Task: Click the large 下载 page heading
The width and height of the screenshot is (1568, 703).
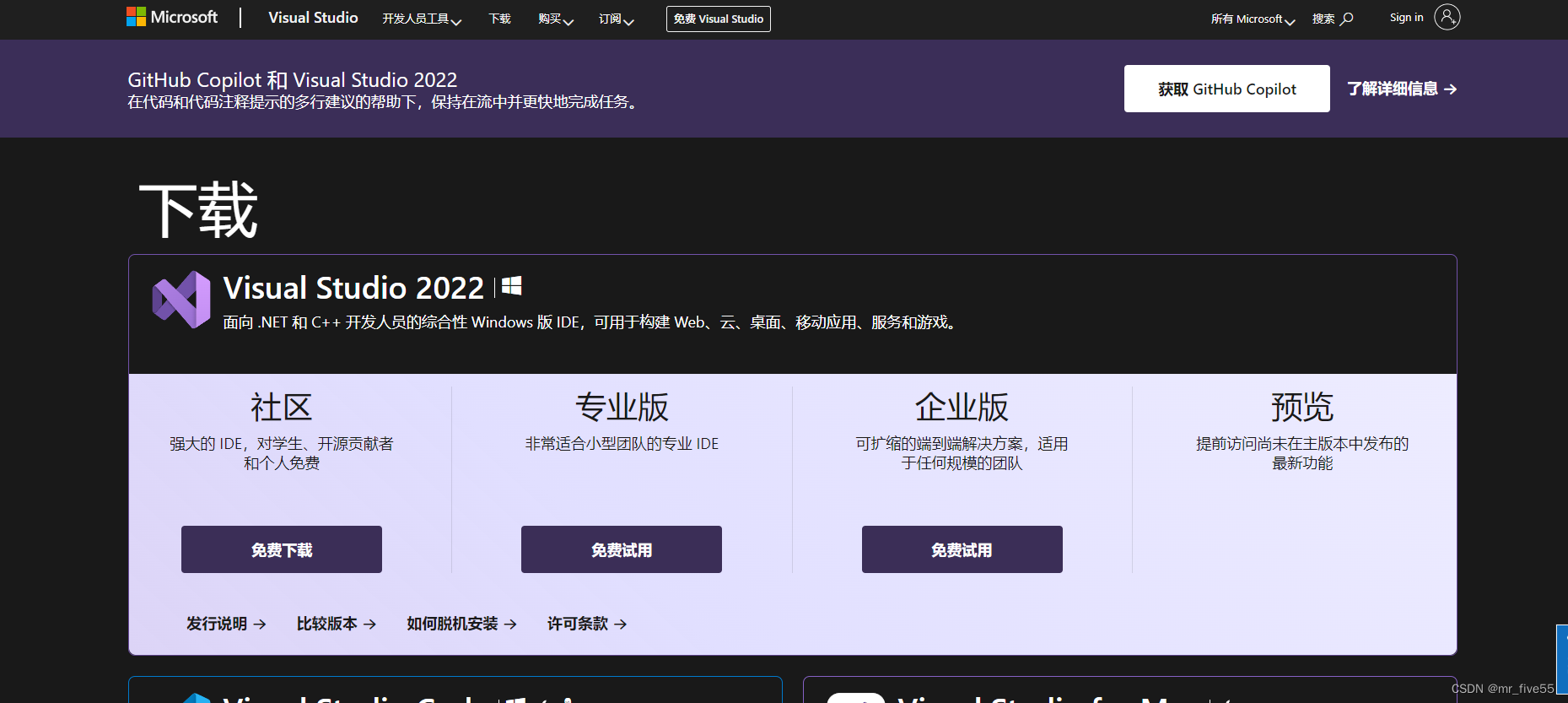Action: 198,210
